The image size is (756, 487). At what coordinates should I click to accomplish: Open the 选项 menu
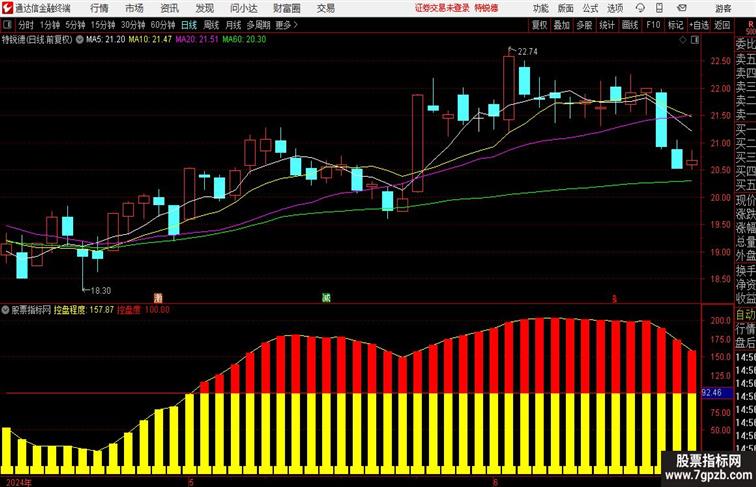click(x=615, y=8)
